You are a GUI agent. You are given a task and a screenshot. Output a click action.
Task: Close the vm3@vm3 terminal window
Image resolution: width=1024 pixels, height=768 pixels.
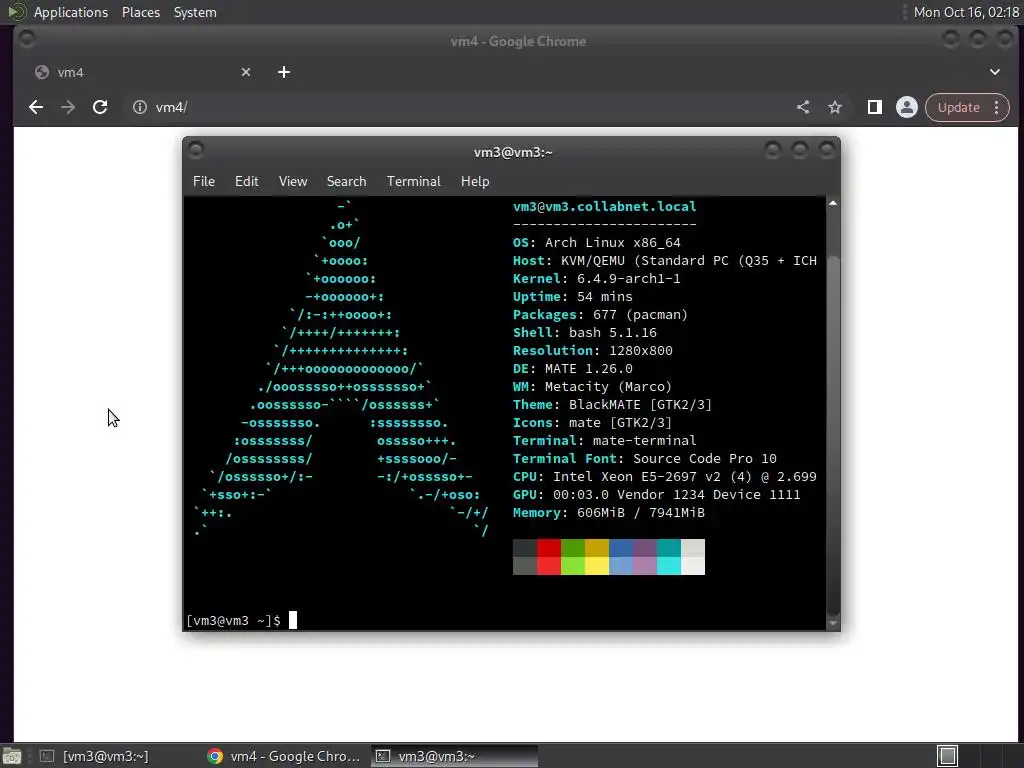tap(827, 151)
